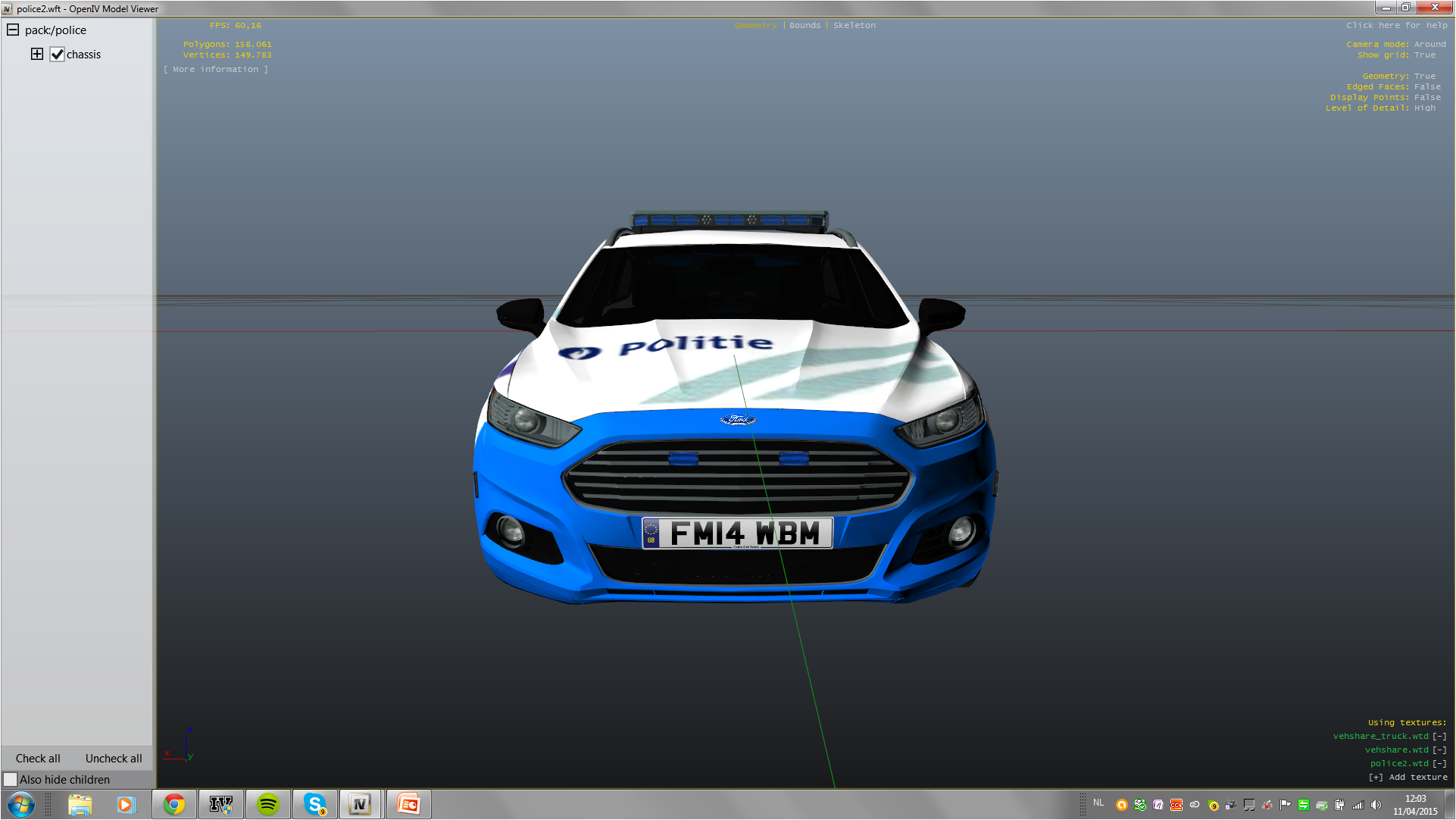Image resolution: width=1456 pixels, height=820 pixels.
Task: Click the green arrows sync tray icon
Action: (x=1304, y=805)
